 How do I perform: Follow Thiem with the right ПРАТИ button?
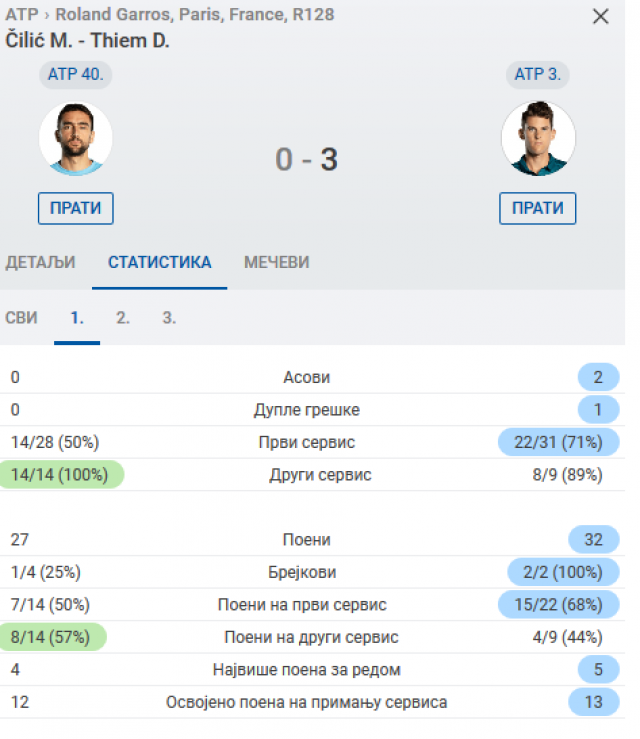(x=538, y=208)
